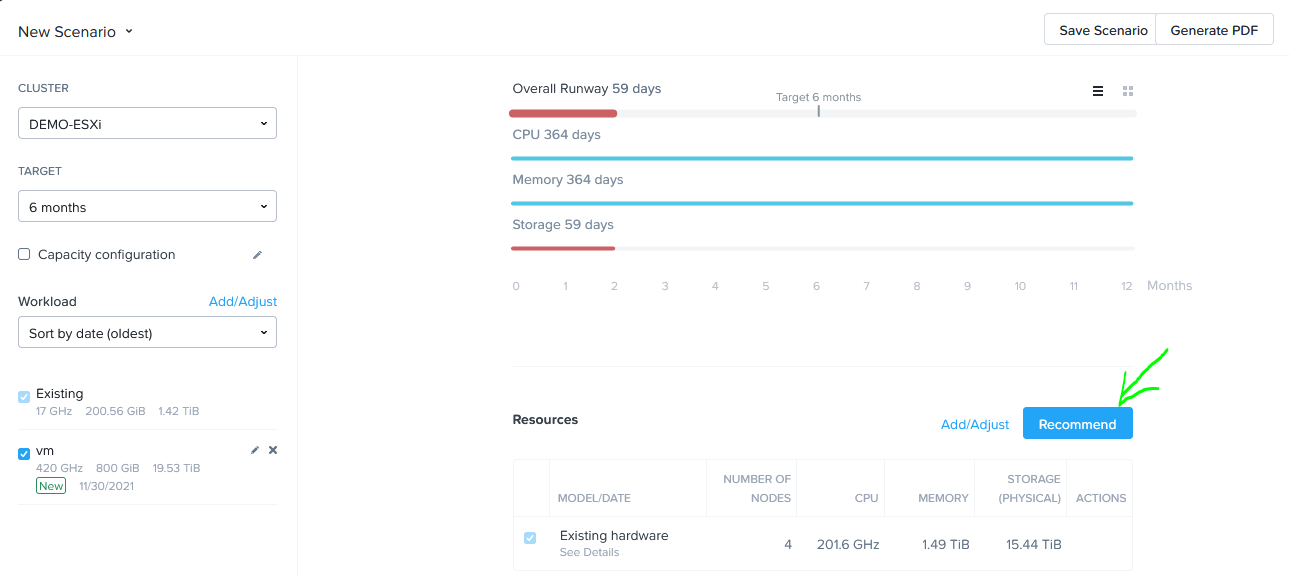This screenshot has width=1289, height=576.
Task: Click the 15.44 TiB storage value
Action: click(1034, 545)
